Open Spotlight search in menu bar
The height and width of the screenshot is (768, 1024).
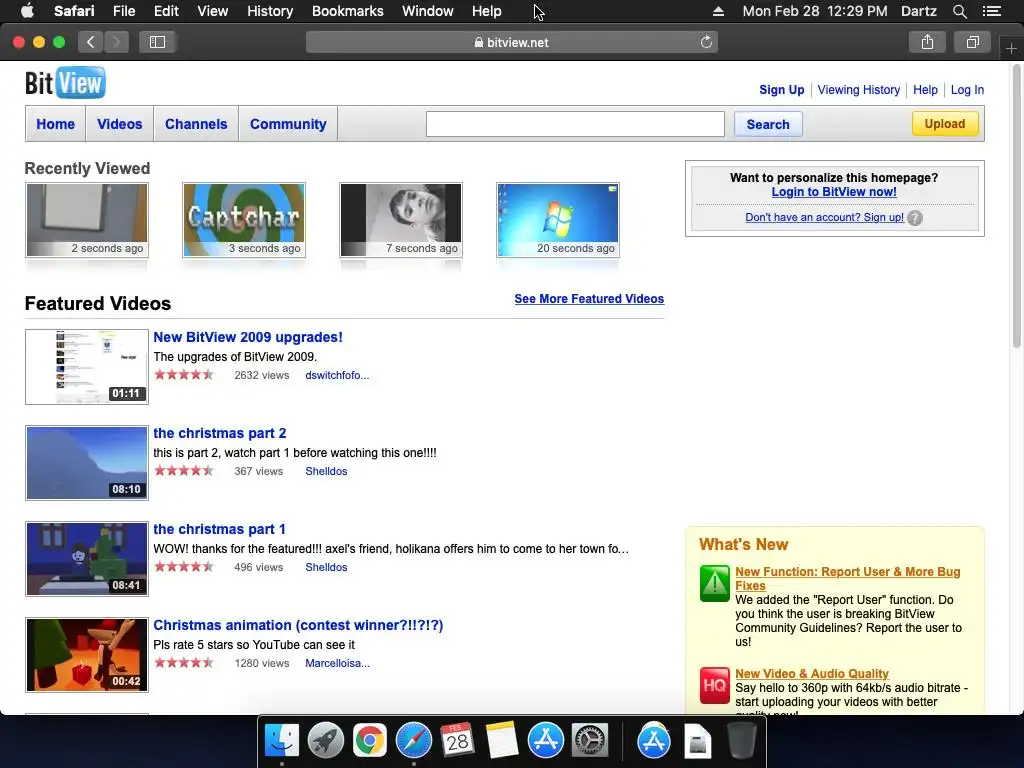(959, 11)
